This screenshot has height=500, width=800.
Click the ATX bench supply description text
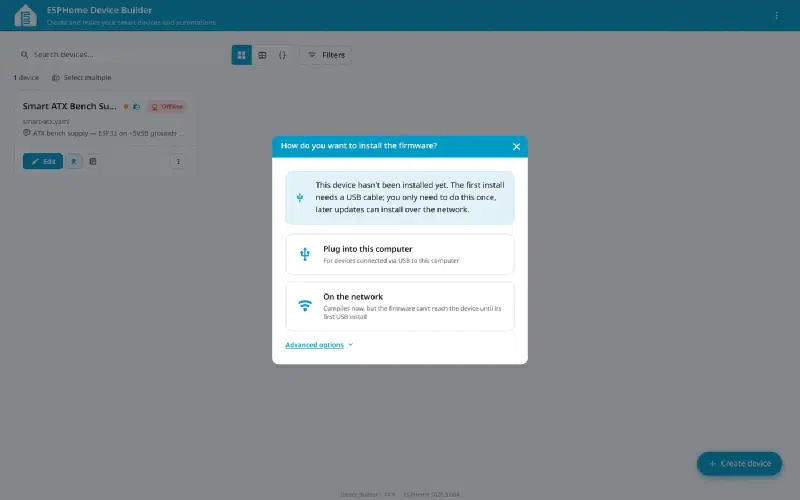108,133
